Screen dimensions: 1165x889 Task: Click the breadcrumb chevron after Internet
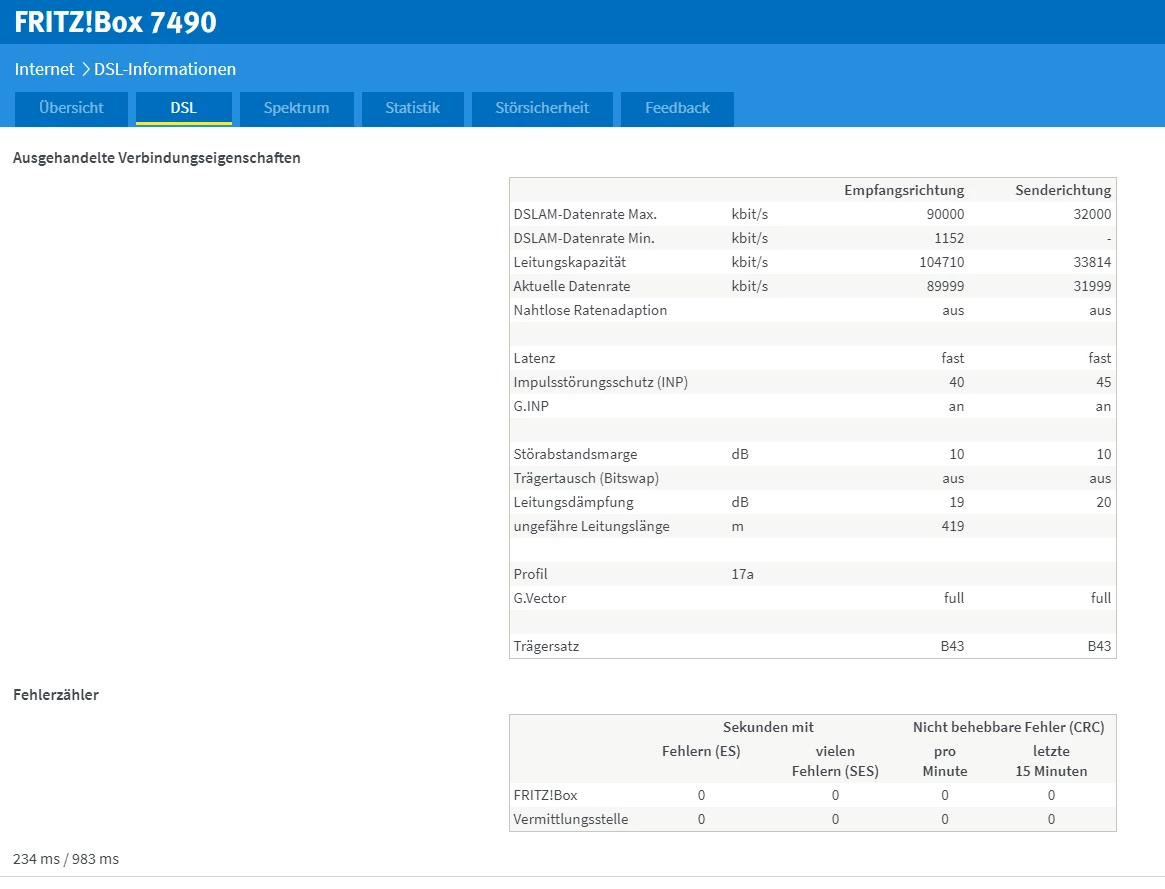coord(85,69)
